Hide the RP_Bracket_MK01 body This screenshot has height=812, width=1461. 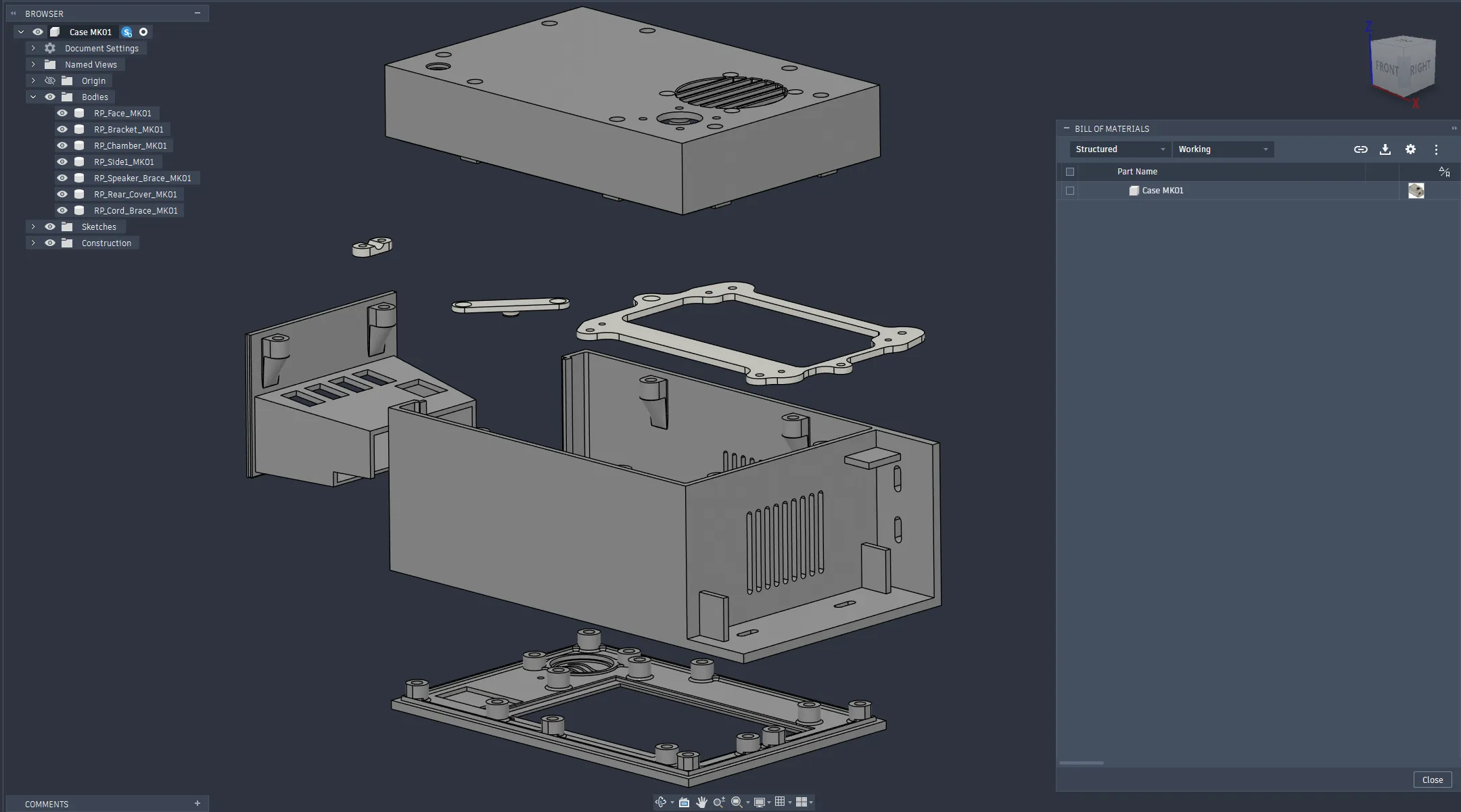coord(62,129)
